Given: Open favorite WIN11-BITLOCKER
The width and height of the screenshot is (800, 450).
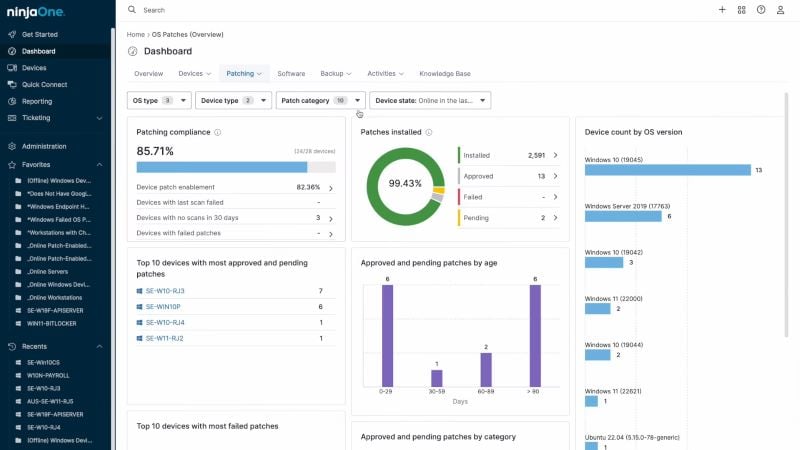Looking at the screenshot, I should [52, 323].
